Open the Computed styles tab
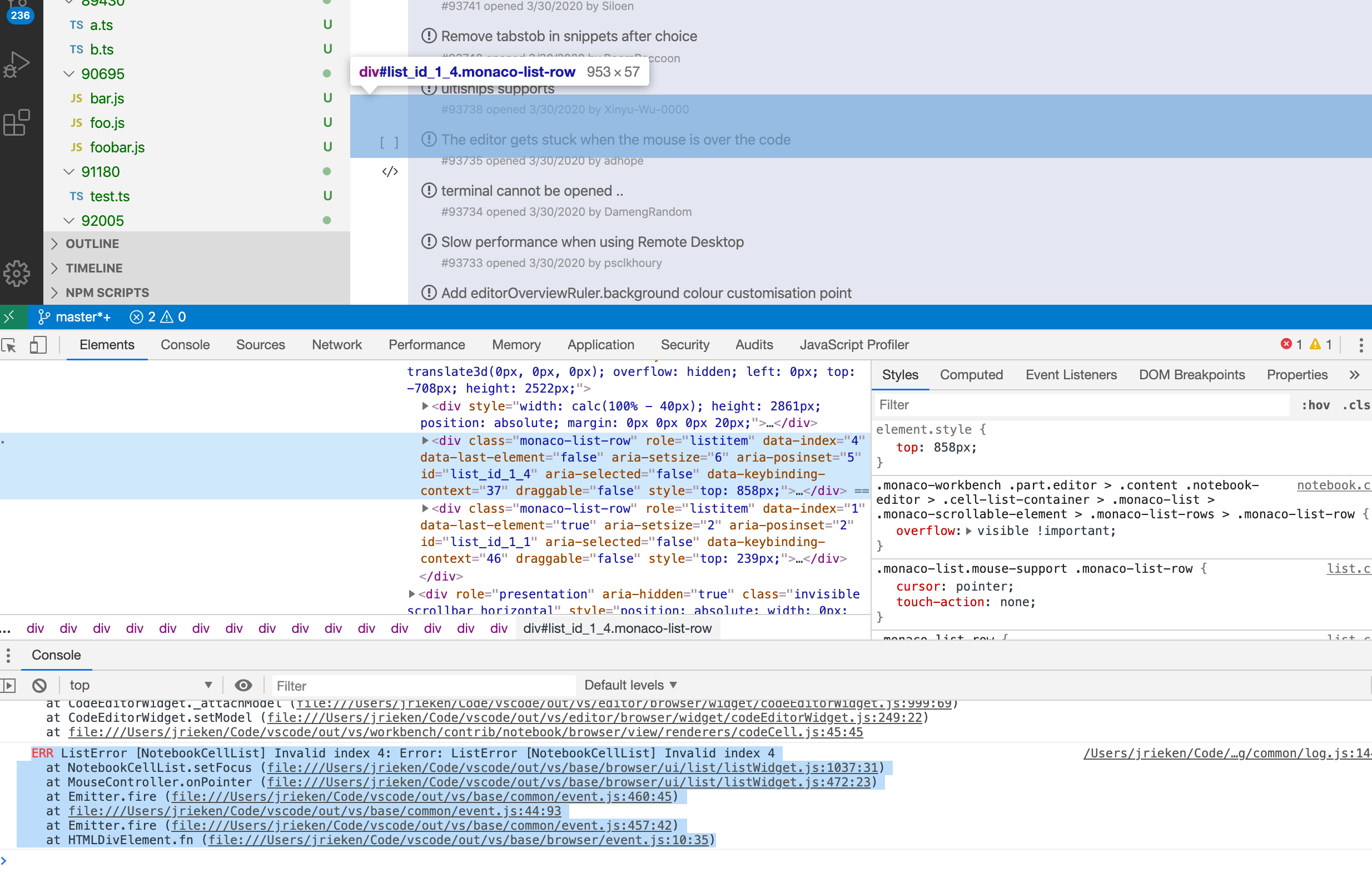The height and width of the screenshot is (882, 1372). coord(971,375)
